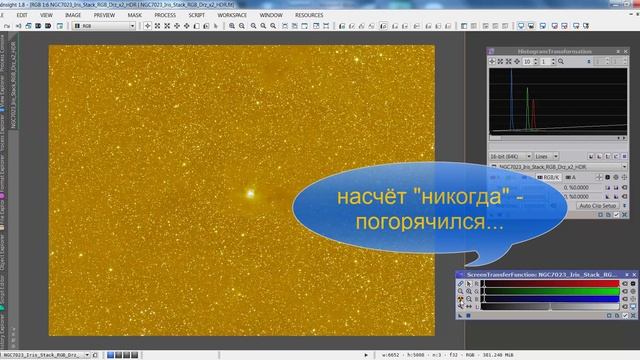
Task: Open the IMAGE menu
Action: click(73, 15)
